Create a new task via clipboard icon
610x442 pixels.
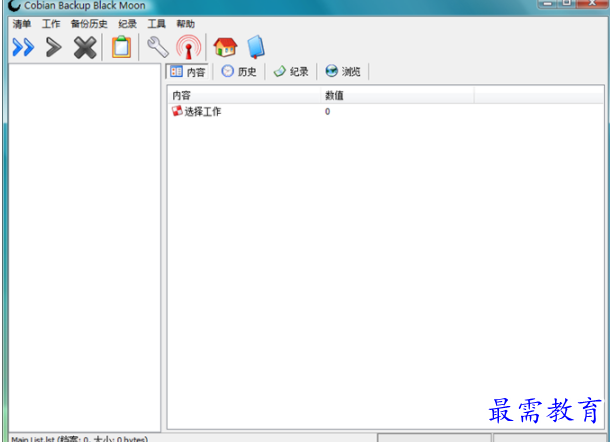(x=121, y=47)
